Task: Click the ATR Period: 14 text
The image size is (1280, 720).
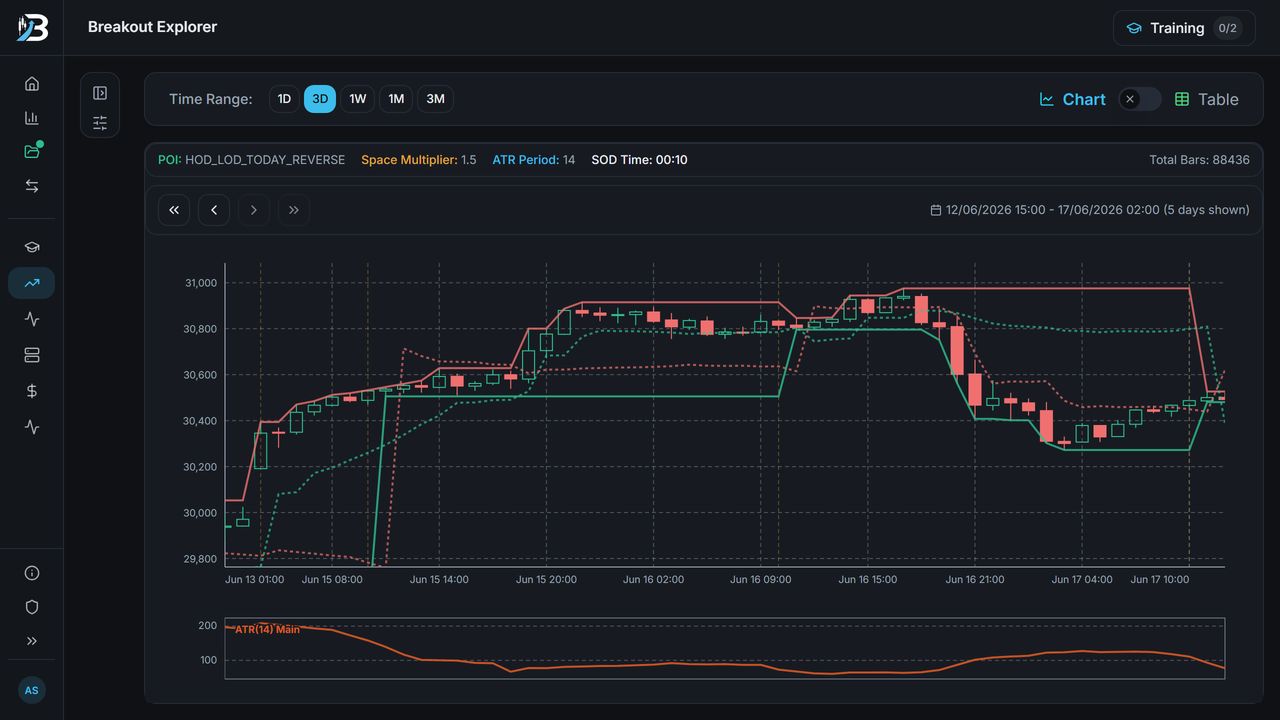Action: pos(534,160)
